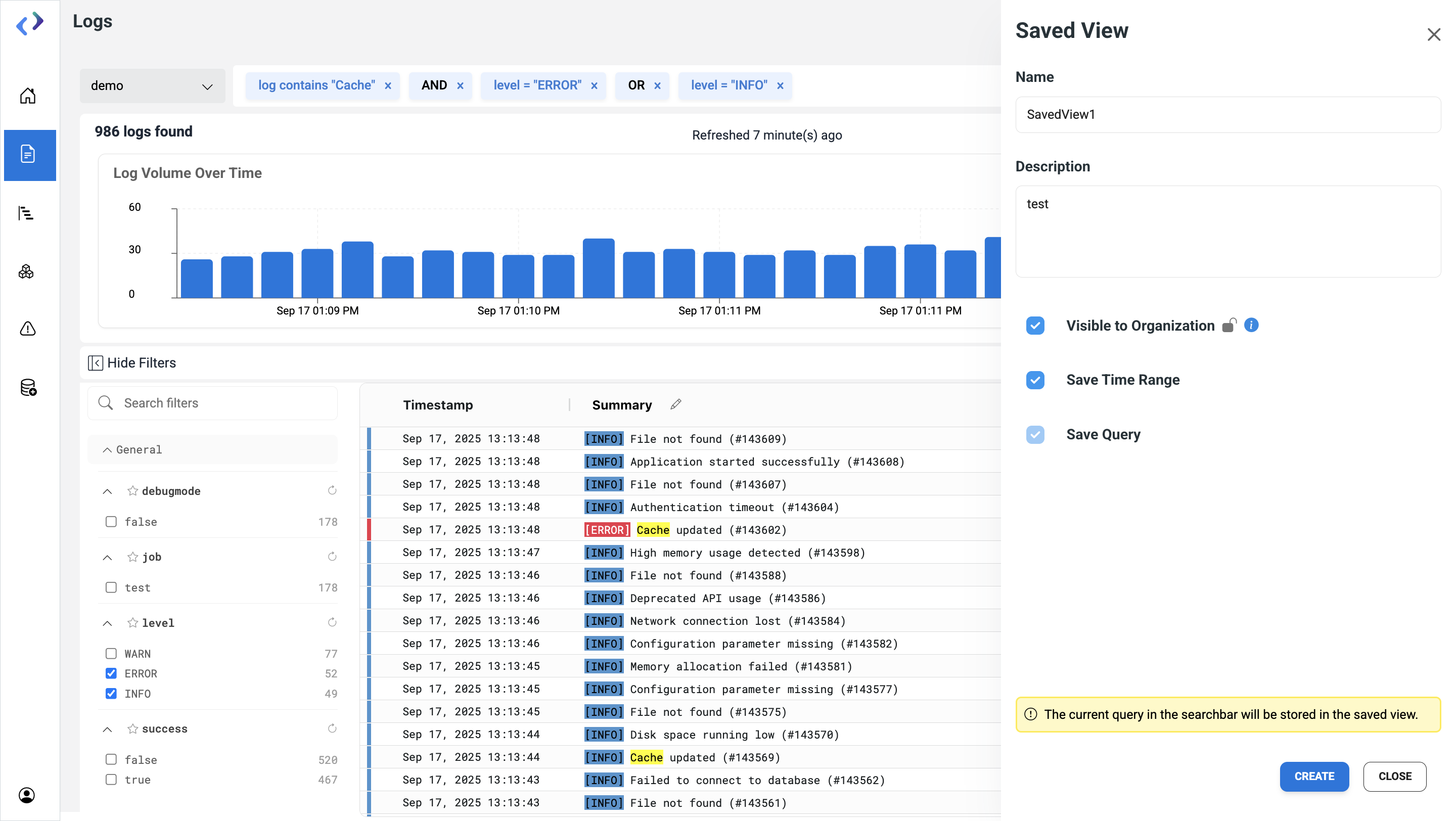Viewport: 1456px width, 821px height.
Task: Click the CREATE button
Action: pyautogui.click(x=1313, y=777)
